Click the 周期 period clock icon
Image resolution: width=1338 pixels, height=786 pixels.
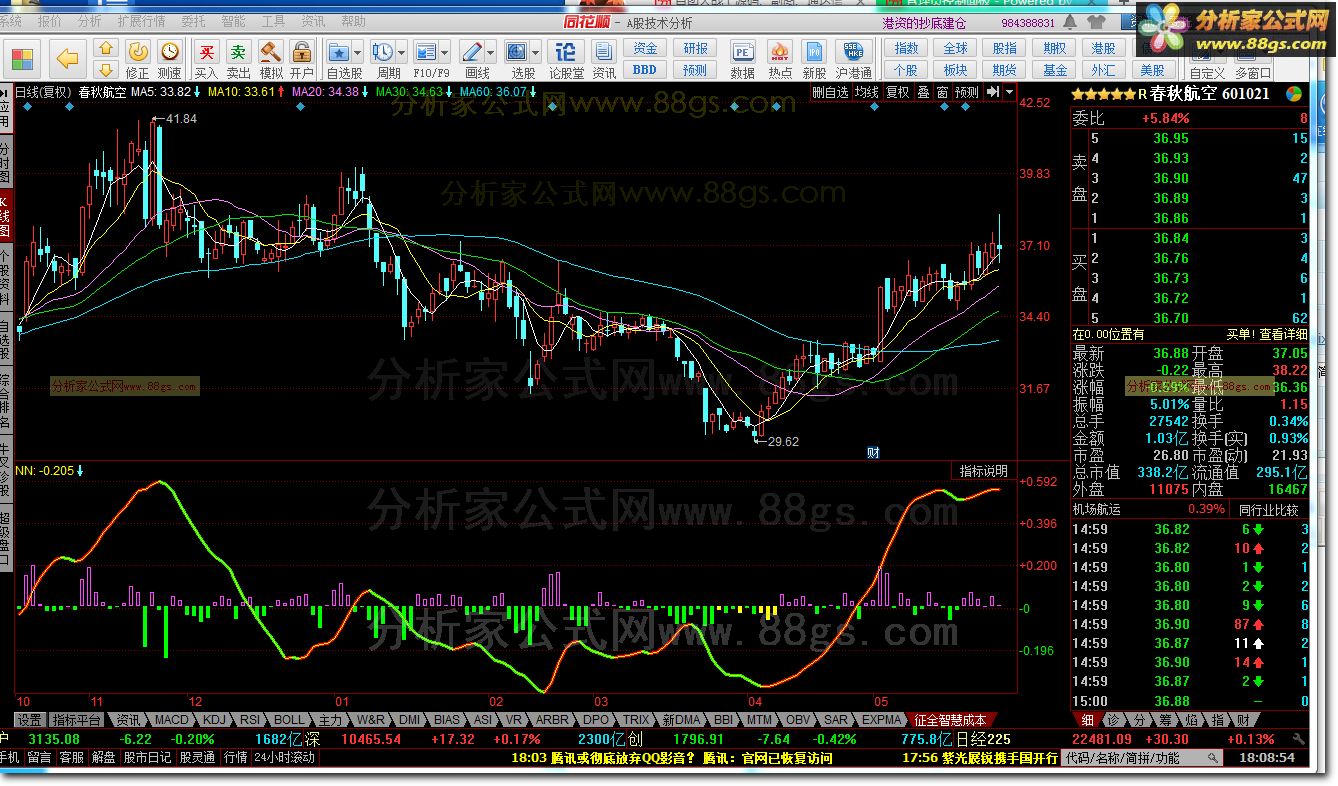point(382,51)
